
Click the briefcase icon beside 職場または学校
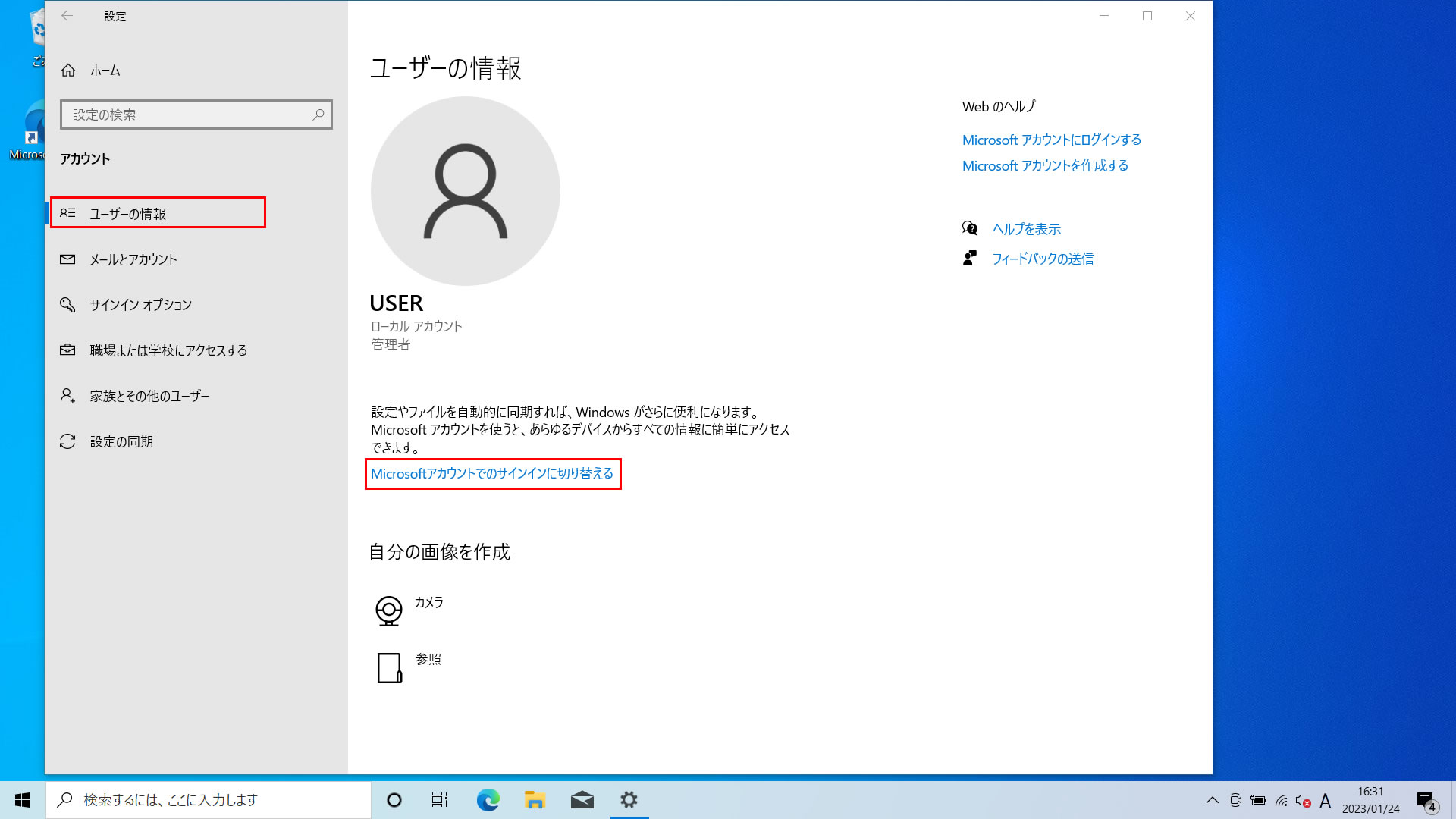[x=67, y=350]
